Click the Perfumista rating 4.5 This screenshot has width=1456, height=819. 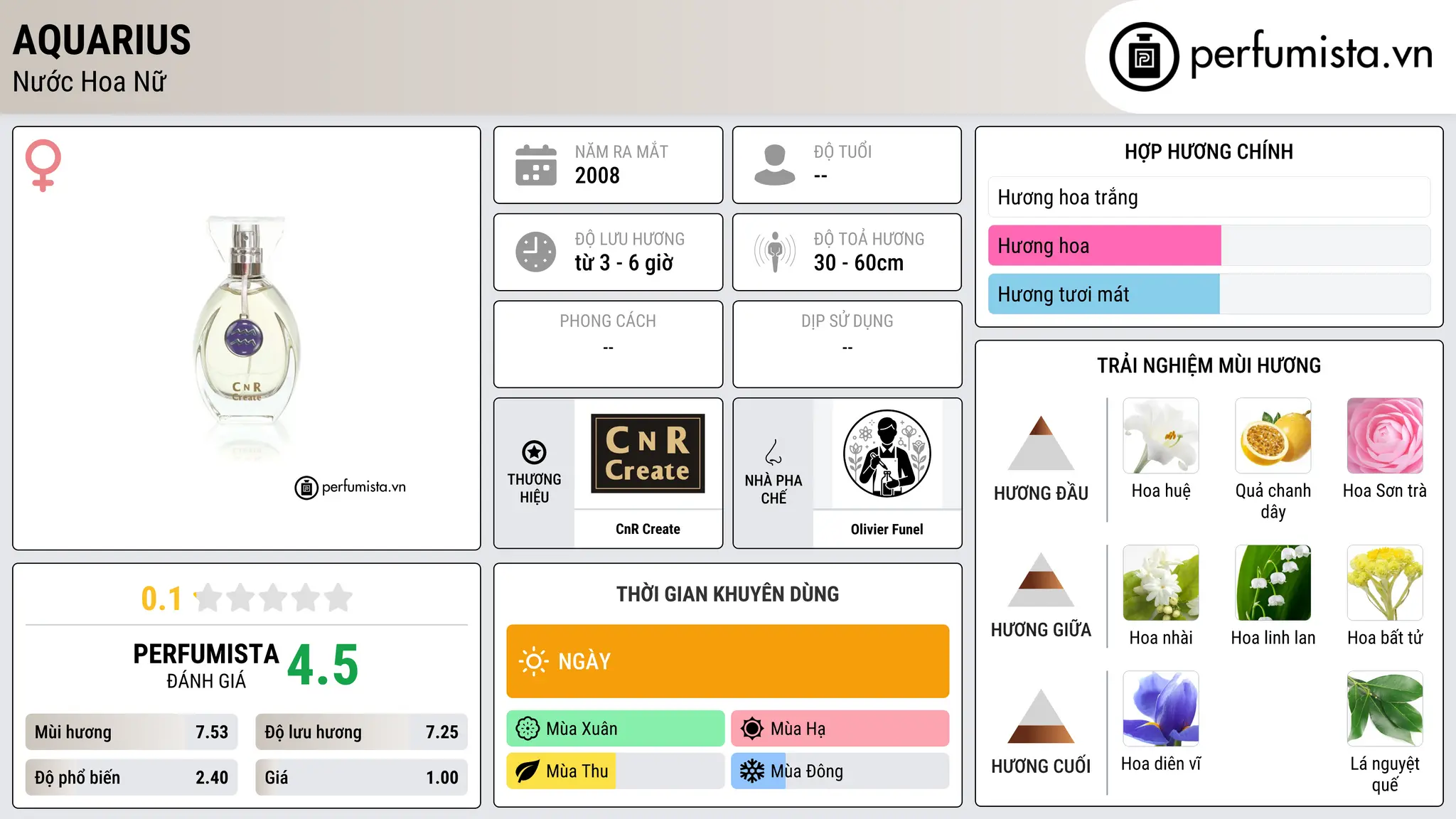323,665
